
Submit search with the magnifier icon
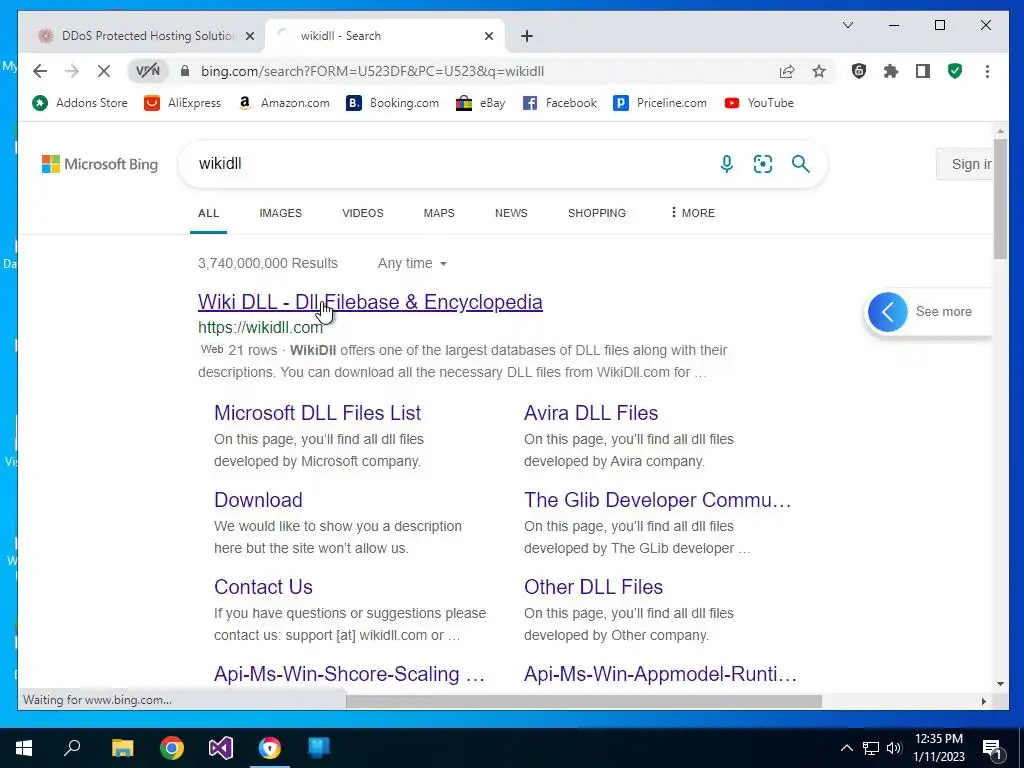(801, 163)
